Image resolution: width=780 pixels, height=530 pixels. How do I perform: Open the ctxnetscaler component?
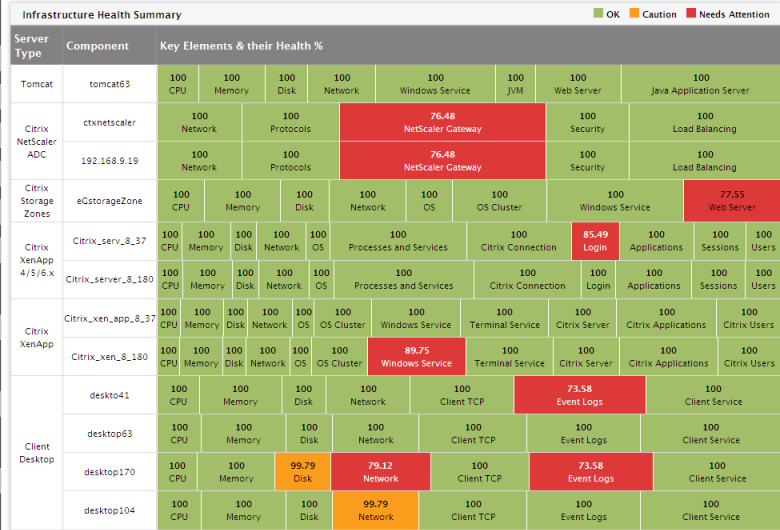tap(109, 122)
